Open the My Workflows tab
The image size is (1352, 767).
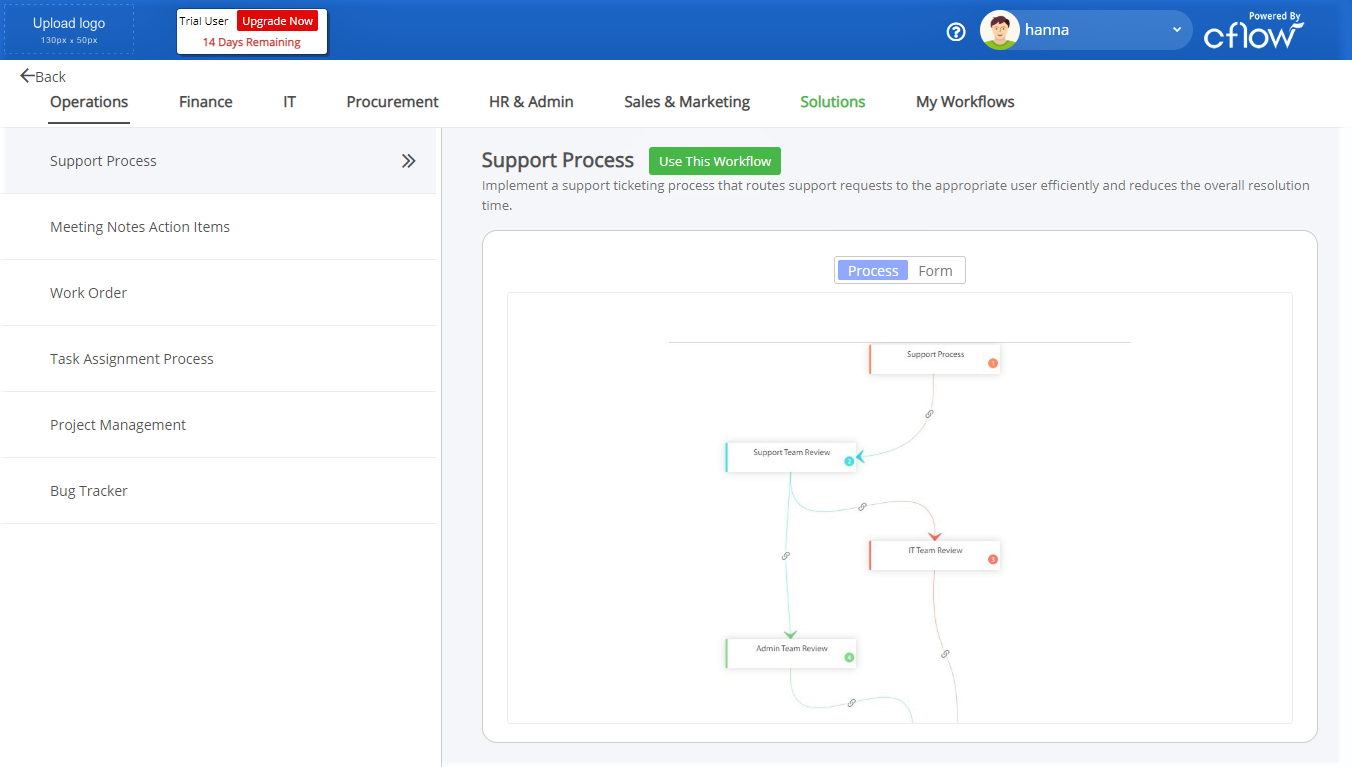click(x=965, y=102)
